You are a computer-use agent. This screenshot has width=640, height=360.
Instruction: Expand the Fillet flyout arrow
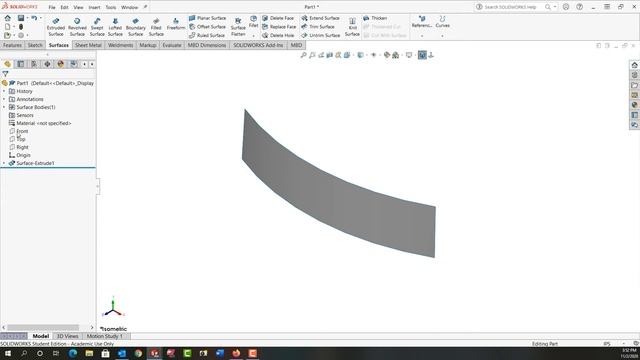[x=253, y=36]
